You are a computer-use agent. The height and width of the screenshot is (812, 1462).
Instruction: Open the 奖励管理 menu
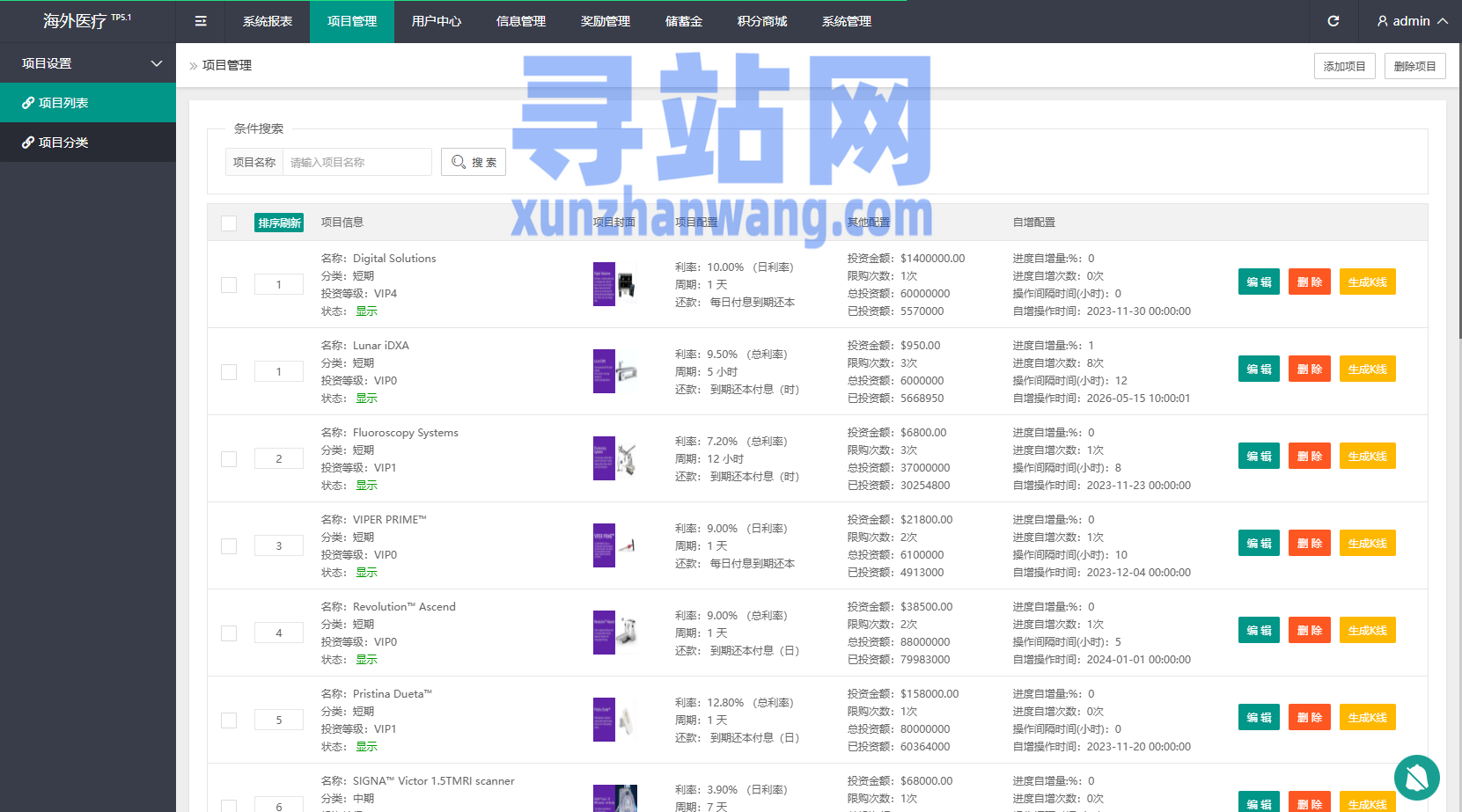pyautogui.click(x=606, y=21)
